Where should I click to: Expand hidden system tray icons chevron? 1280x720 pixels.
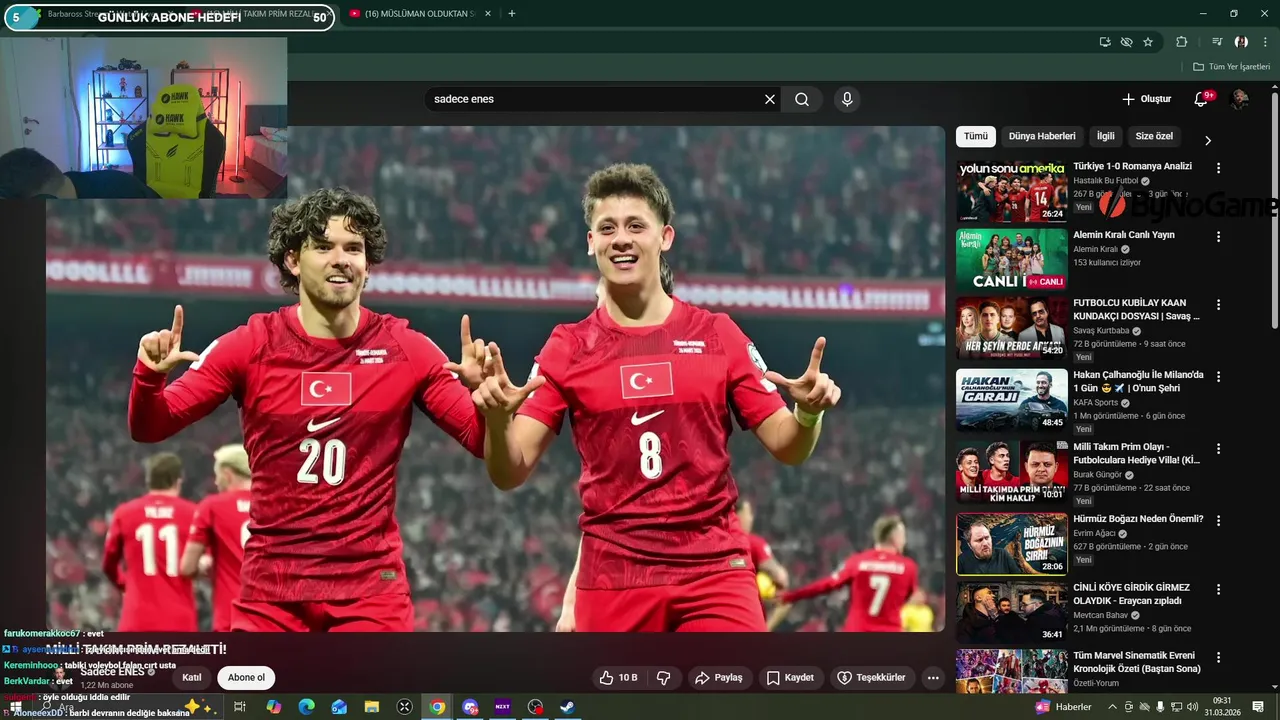[x=1112, y=707]
